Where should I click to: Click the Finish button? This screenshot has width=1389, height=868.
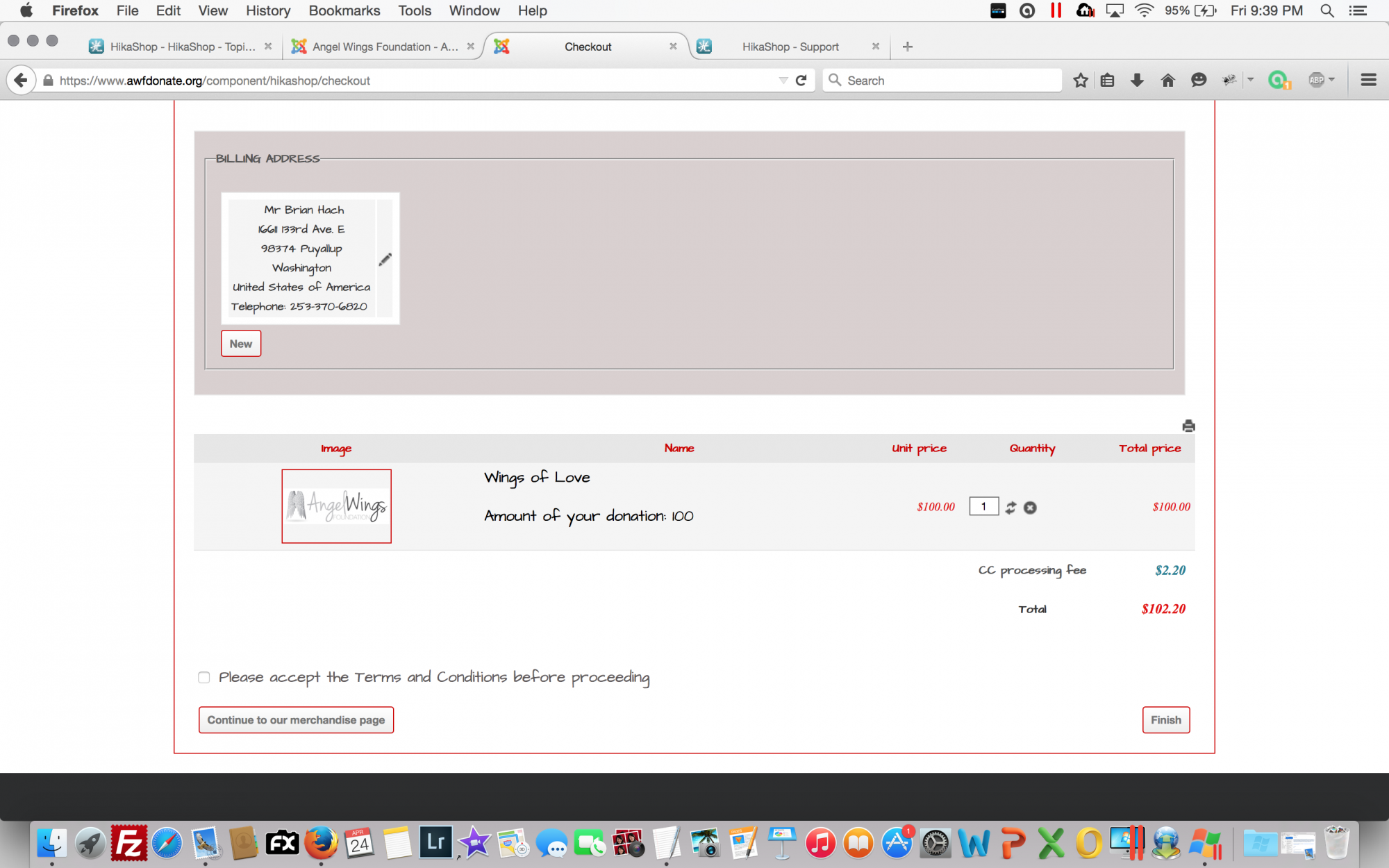(1165, 720)
